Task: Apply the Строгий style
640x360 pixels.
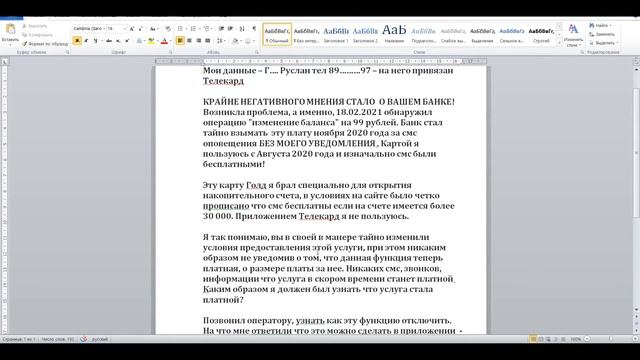Action: (541, 34)
